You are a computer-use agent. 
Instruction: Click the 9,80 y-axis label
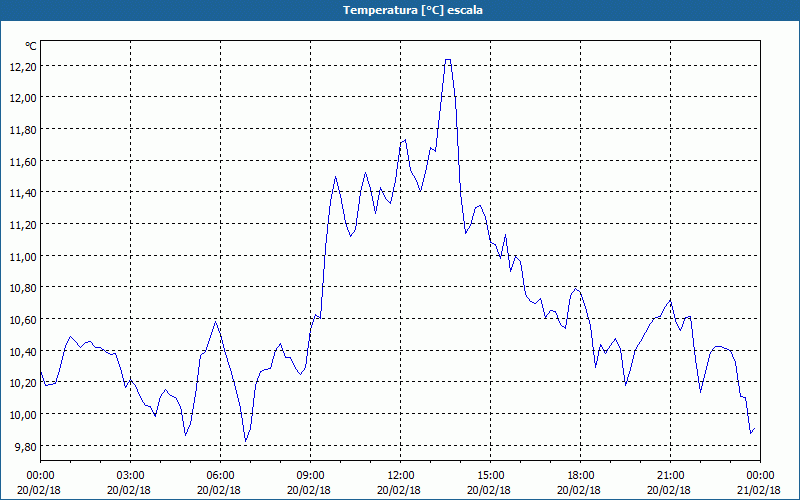click(x=26, y=447)
